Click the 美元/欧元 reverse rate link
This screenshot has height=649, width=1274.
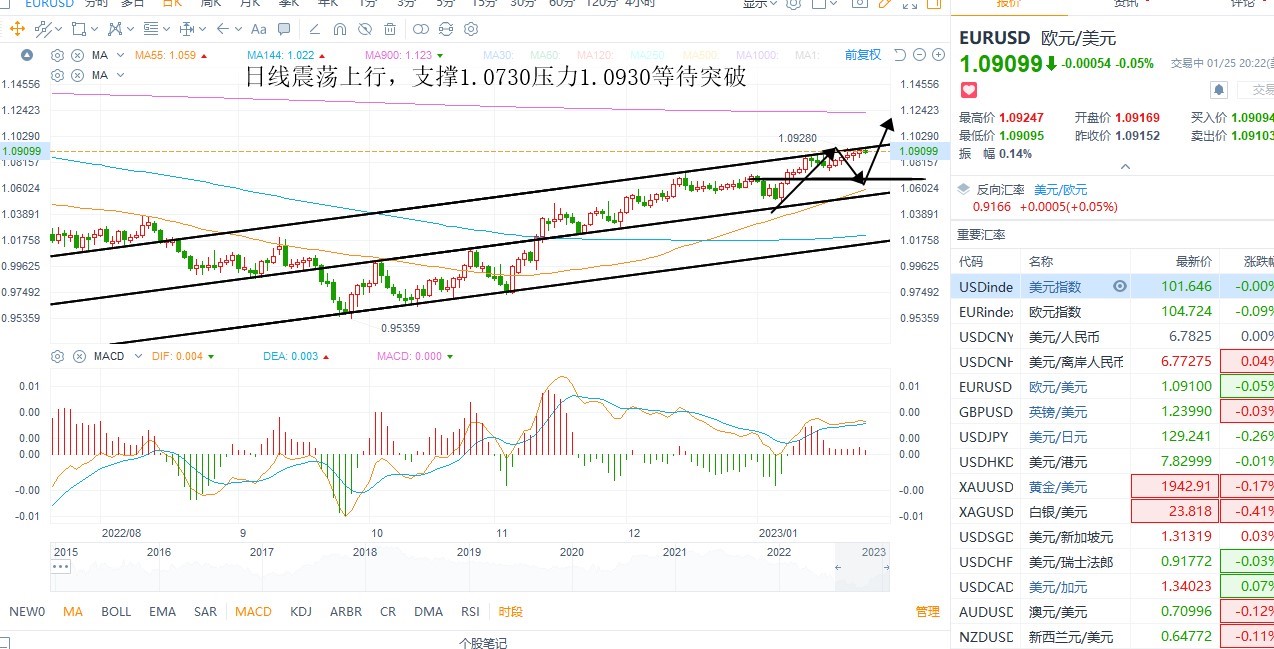pyautogui.click(x=1060, y=189)
